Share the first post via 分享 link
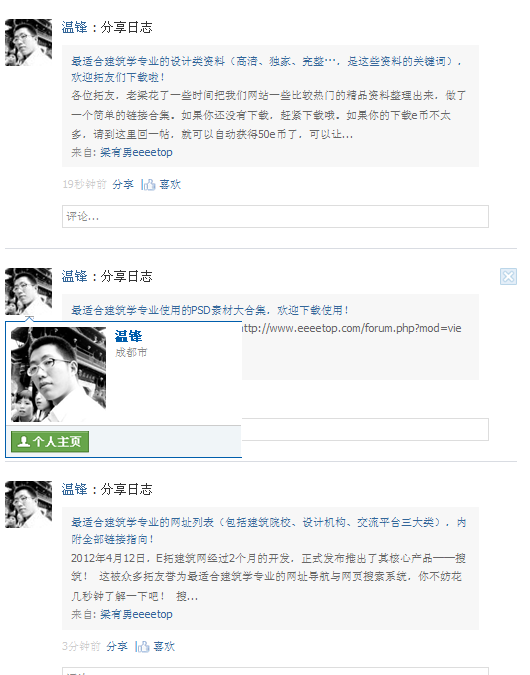530x675 pixels. (123, 185)
